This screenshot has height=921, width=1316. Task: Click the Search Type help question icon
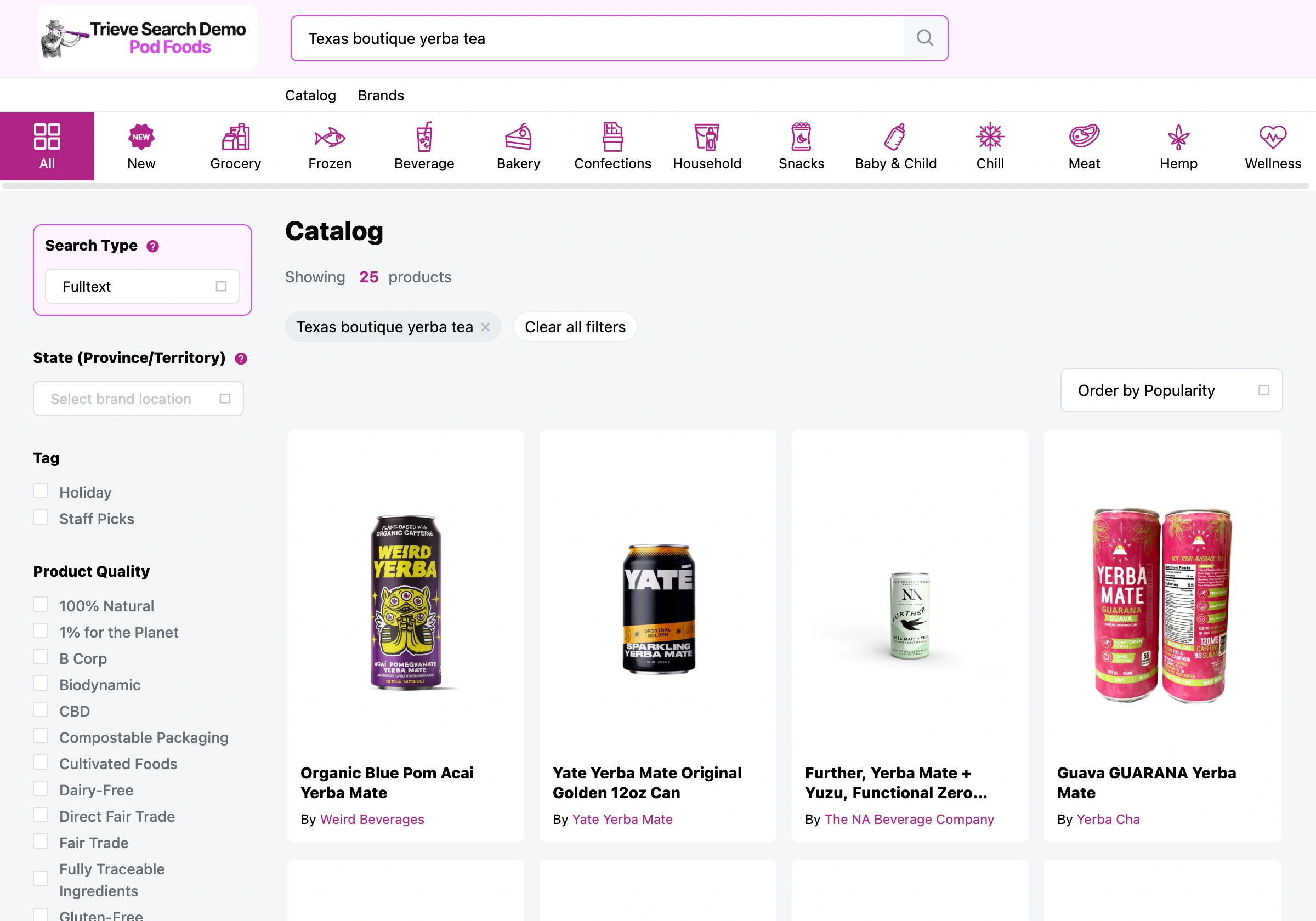pos(152,246)
